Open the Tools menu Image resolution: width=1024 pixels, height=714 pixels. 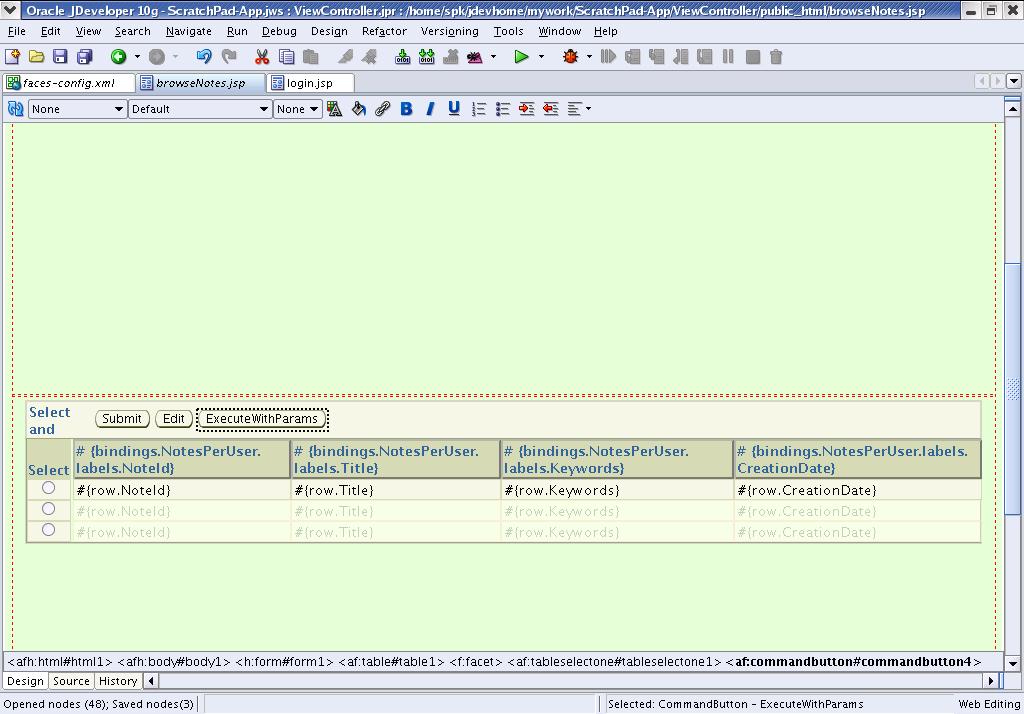coord(508,31)
